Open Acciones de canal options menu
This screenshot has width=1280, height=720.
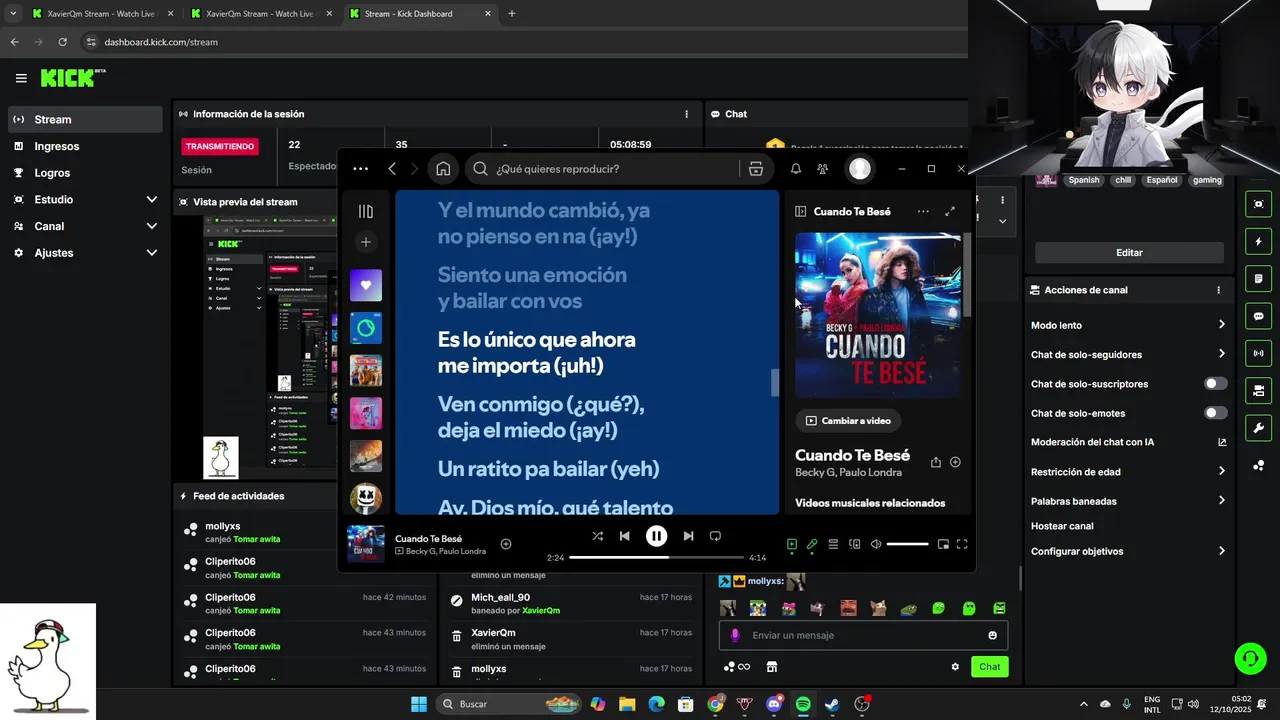coord(1218,290)
